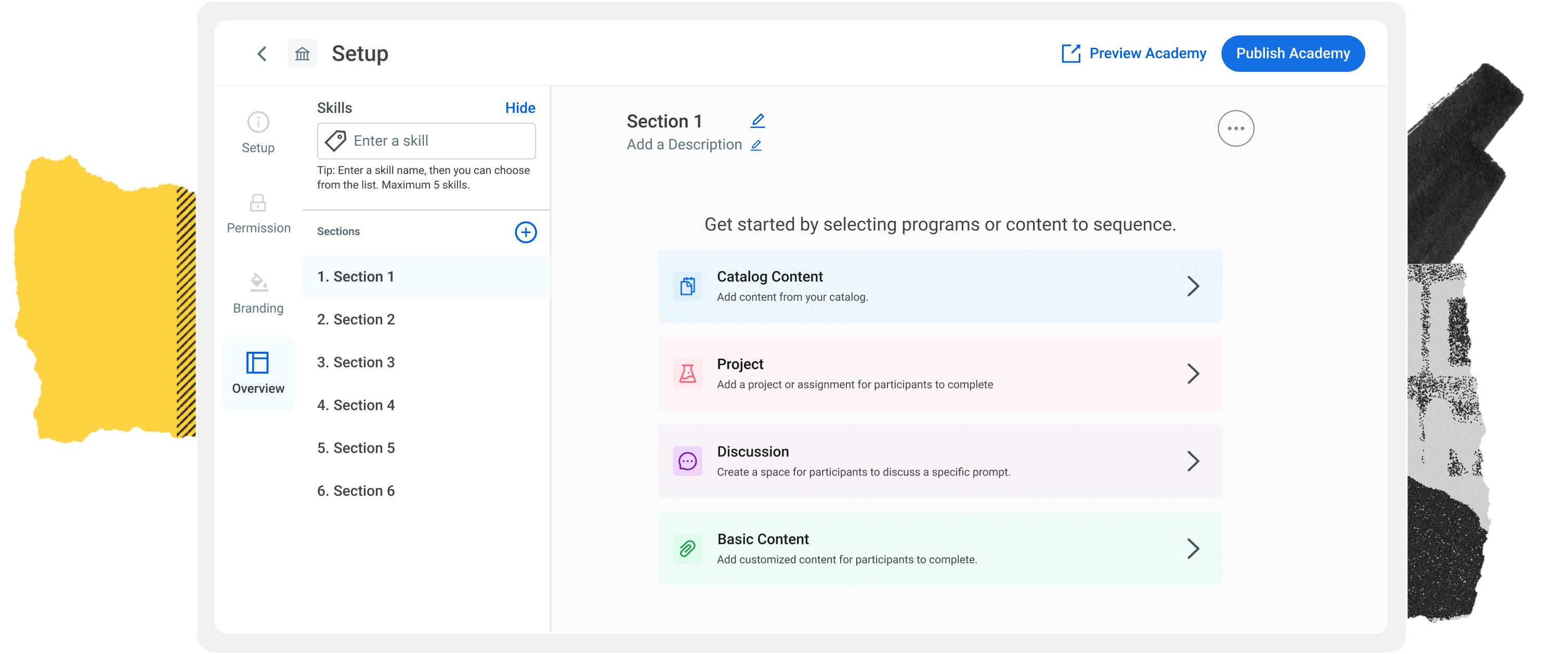
Task: Hide the Skills panel
Action: (520, 108)
